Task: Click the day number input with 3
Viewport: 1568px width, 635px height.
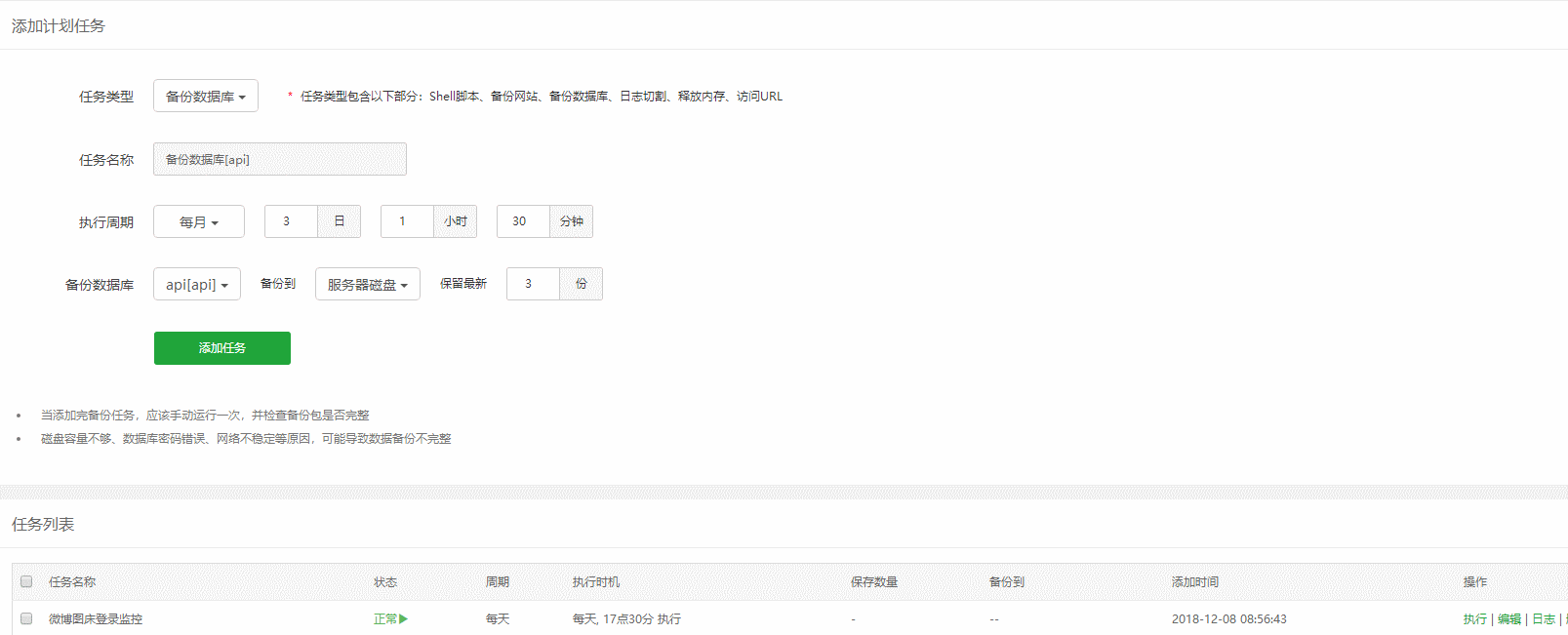Action: click(291, 221)
